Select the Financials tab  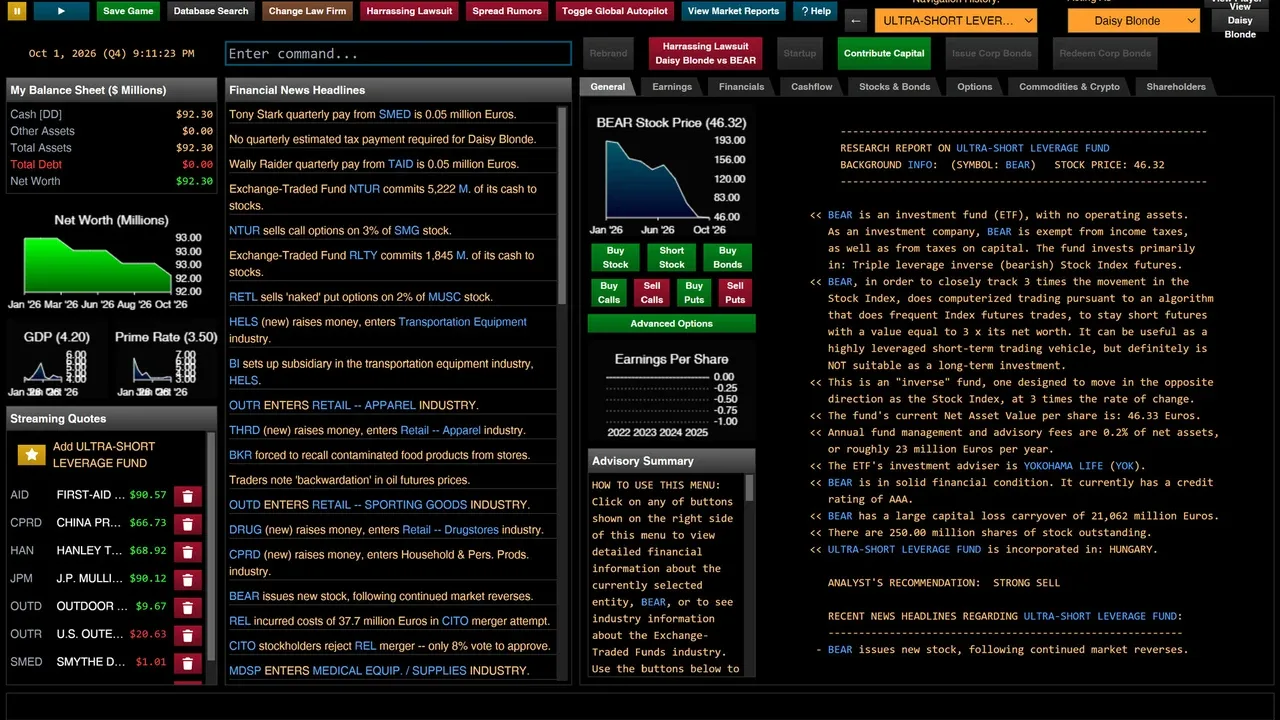click(741, 87)
